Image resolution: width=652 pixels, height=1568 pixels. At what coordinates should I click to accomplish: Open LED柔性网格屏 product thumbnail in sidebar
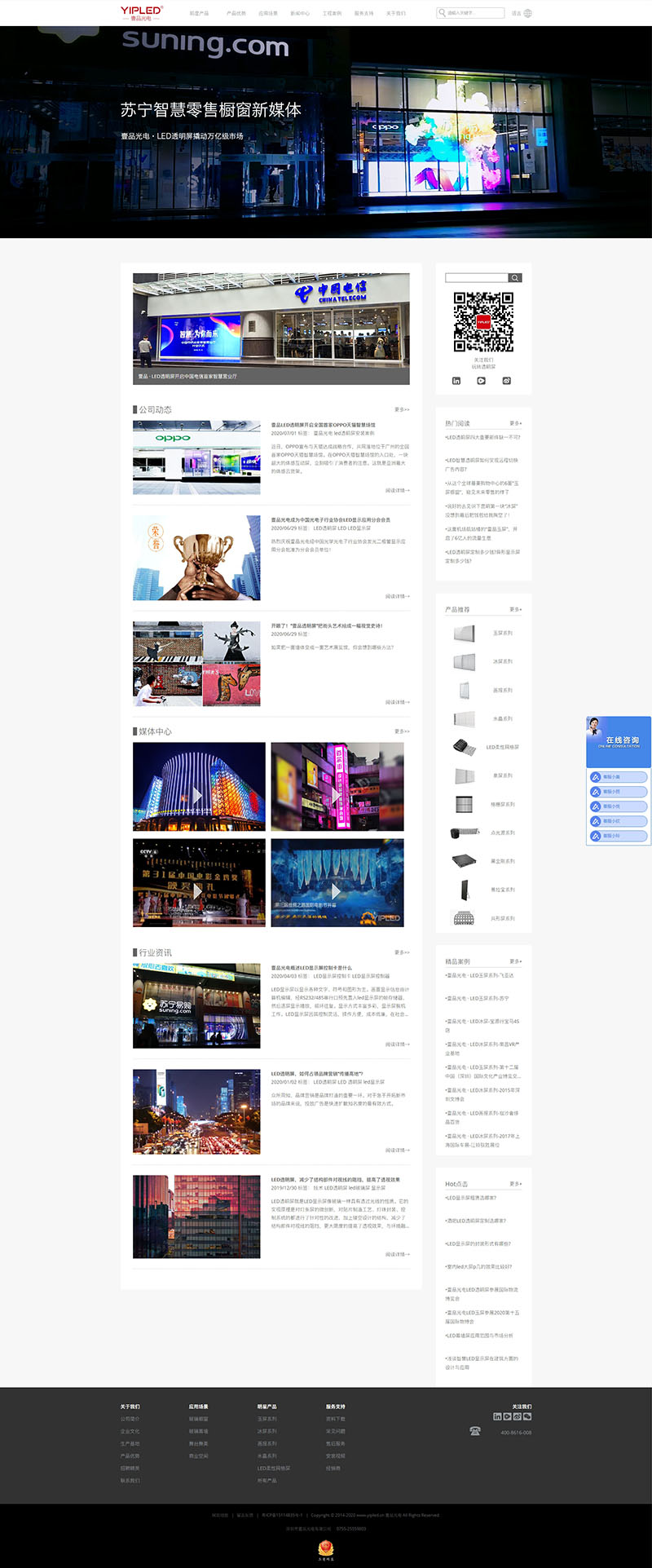point(464,746)
